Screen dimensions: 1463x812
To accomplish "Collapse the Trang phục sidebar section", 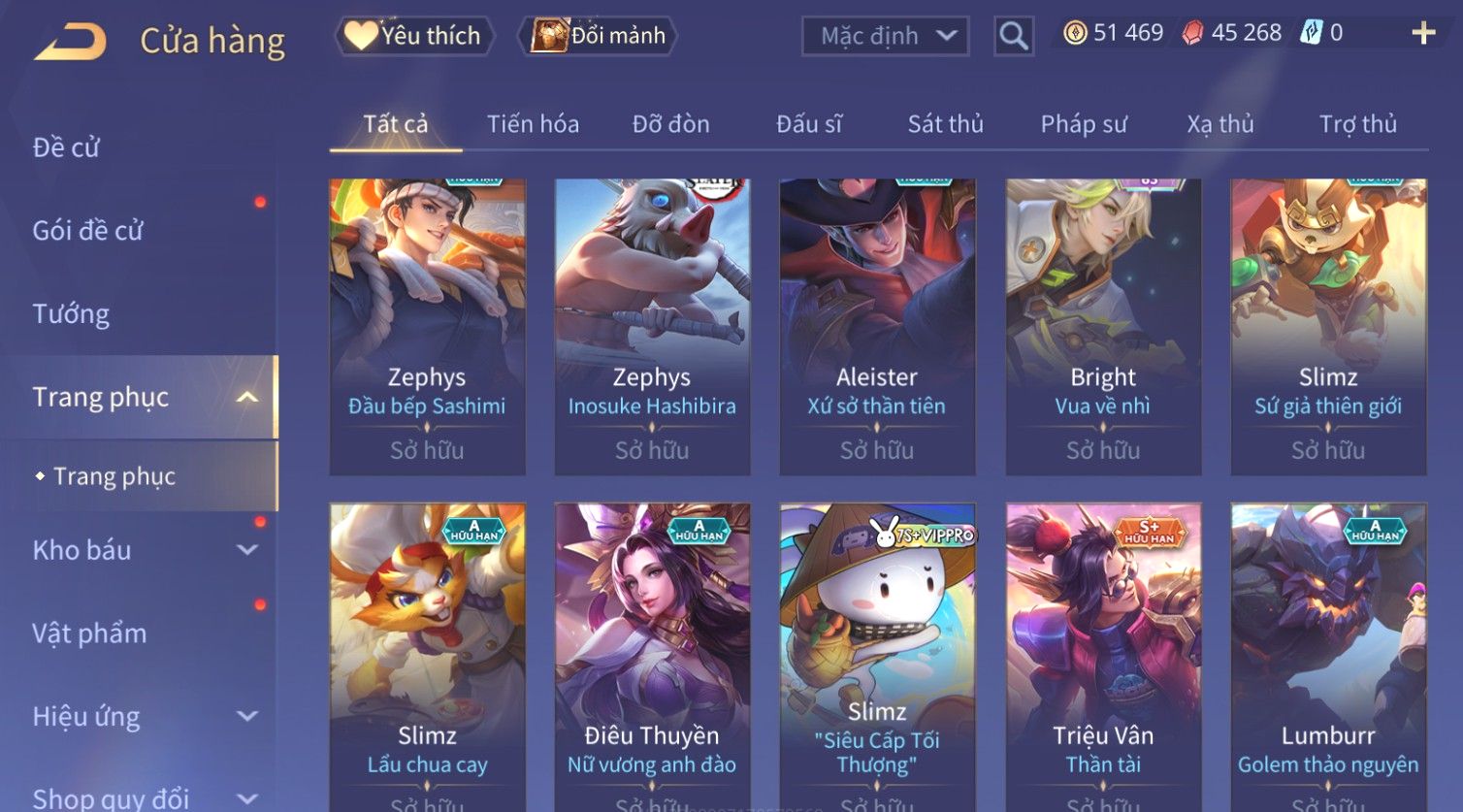I will pyautogui.click(x=247, y=397).
